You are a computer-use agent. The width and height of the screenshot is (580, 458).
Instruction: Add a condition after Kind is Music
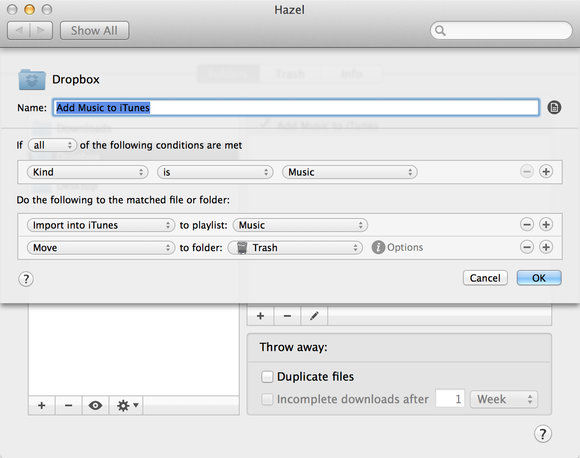546,172
